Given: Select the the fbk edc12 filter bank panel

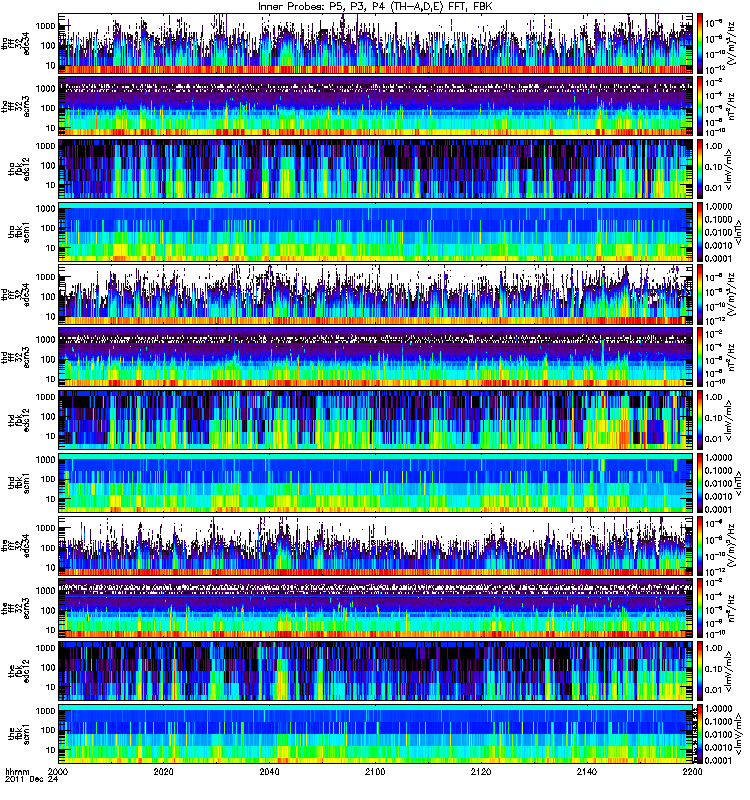Looking at the screenshot, I should pos(376,671).
